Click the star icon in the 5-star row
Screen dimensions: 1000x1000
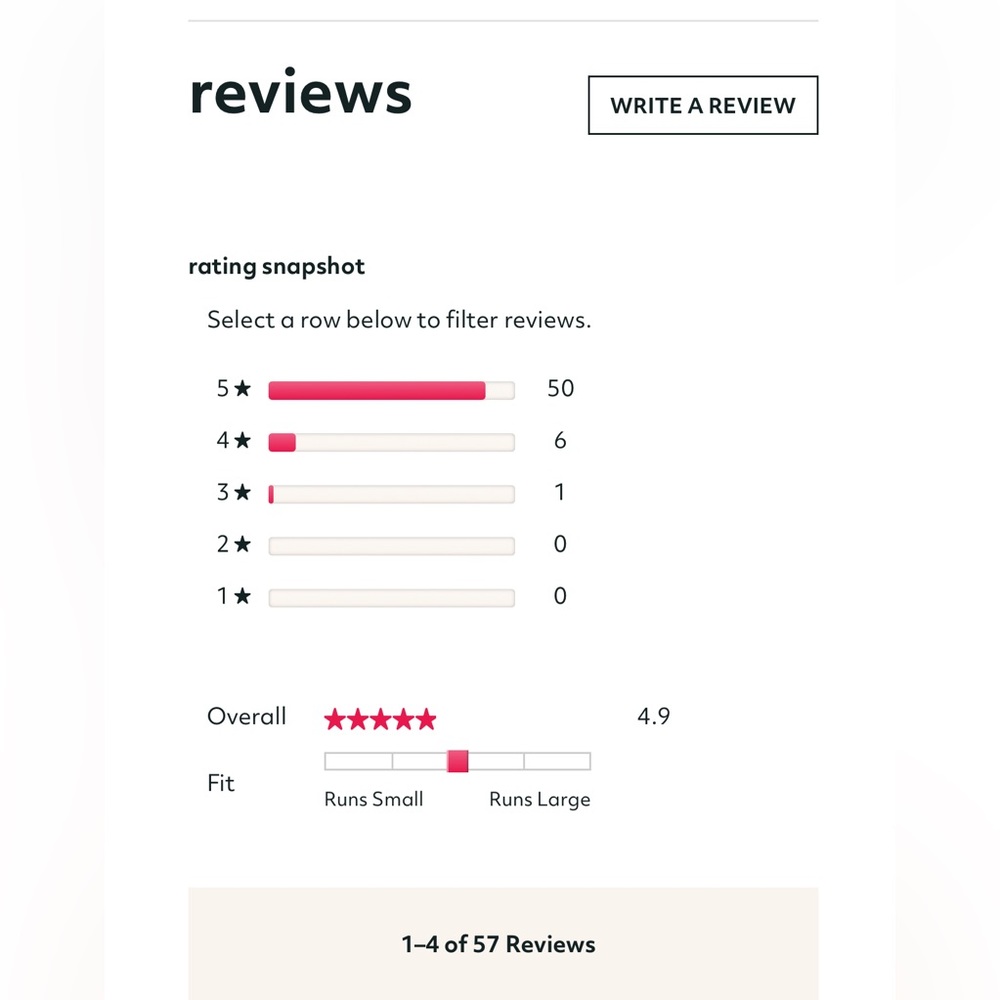(242, 389)
